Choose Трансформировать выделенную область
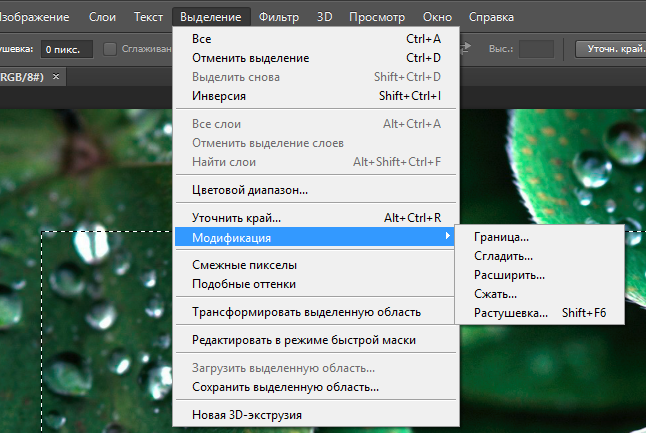The image size is (652, 441). click(316, 312)
